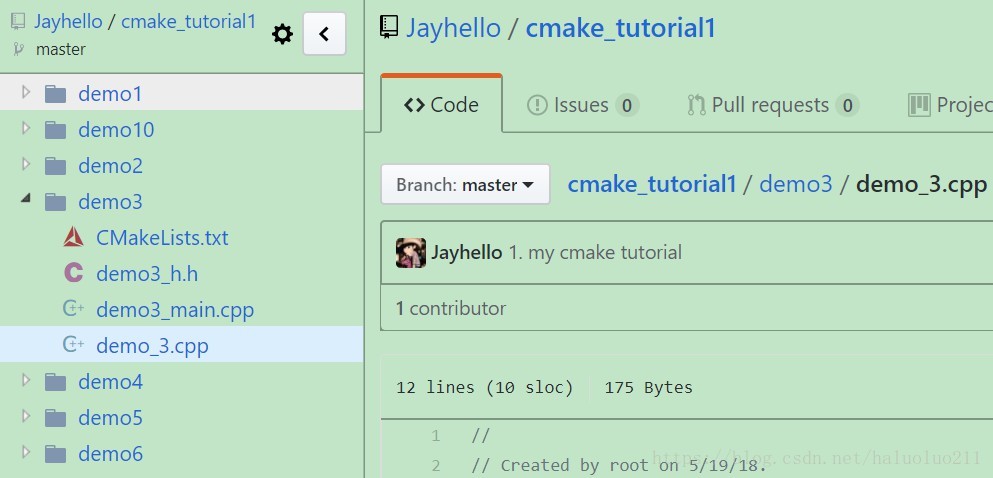Click the repository book icon in sidebar header
Viewport: 993px width, 478px height.
click(18, 22)
